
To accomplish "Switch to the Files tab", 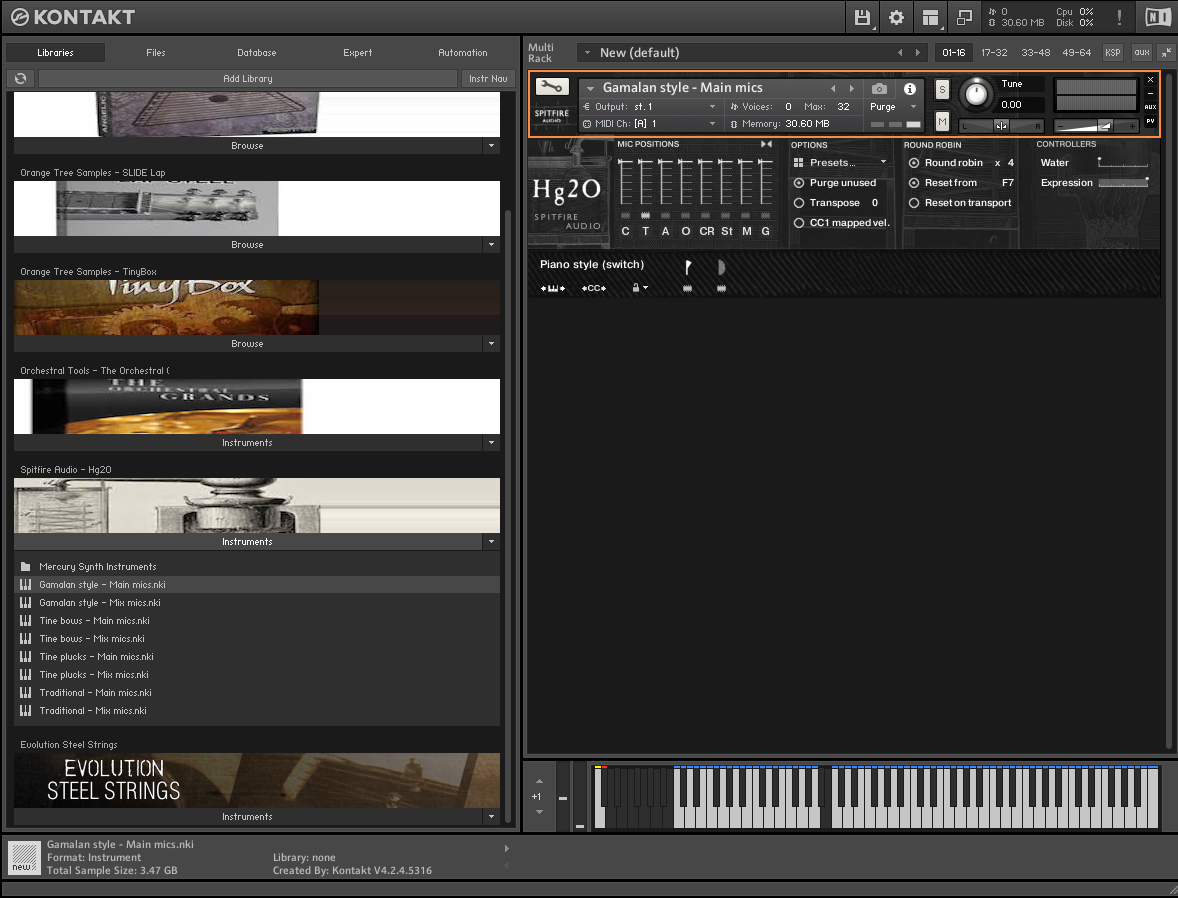I will 156,53.
